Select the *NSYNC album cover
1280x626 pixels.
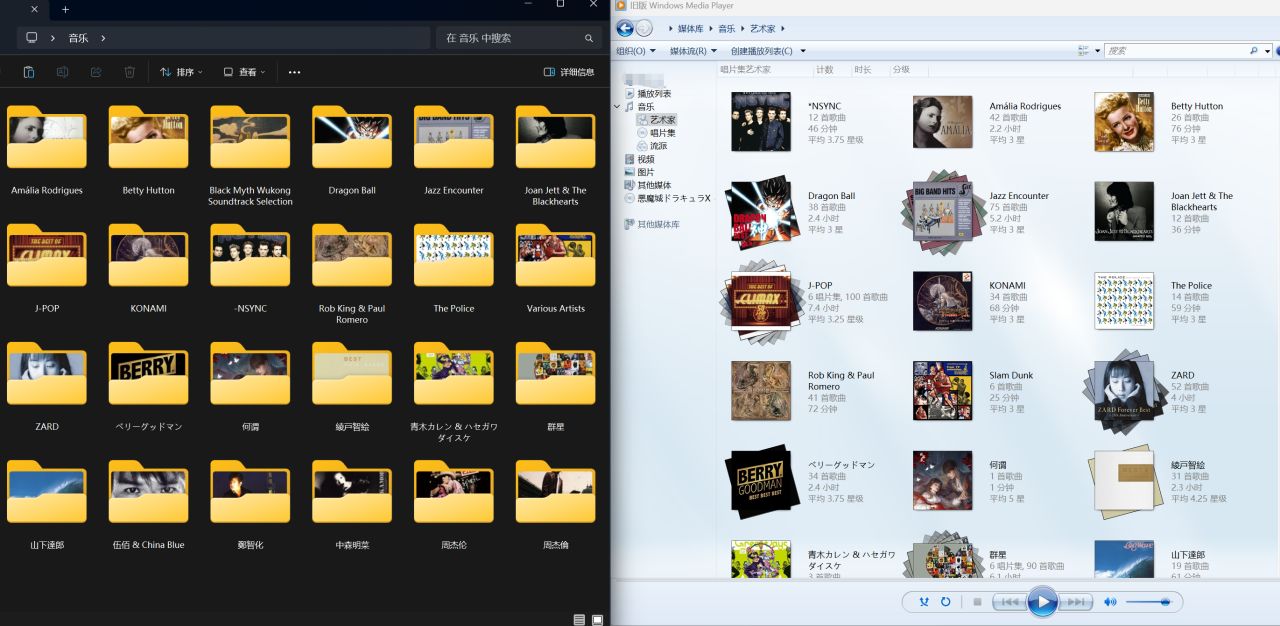(761, 122)
